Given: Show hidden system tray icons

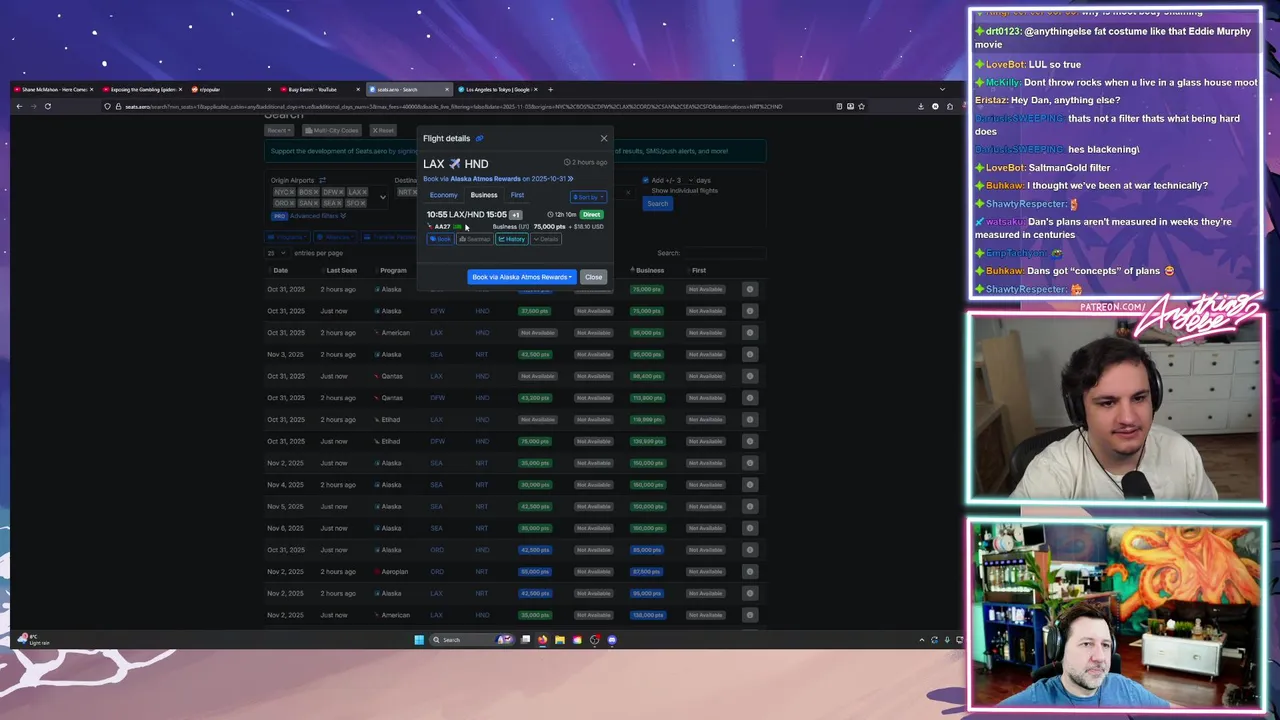Looking at the screenshot, I should pyautogui.click(x=922, y=640).
